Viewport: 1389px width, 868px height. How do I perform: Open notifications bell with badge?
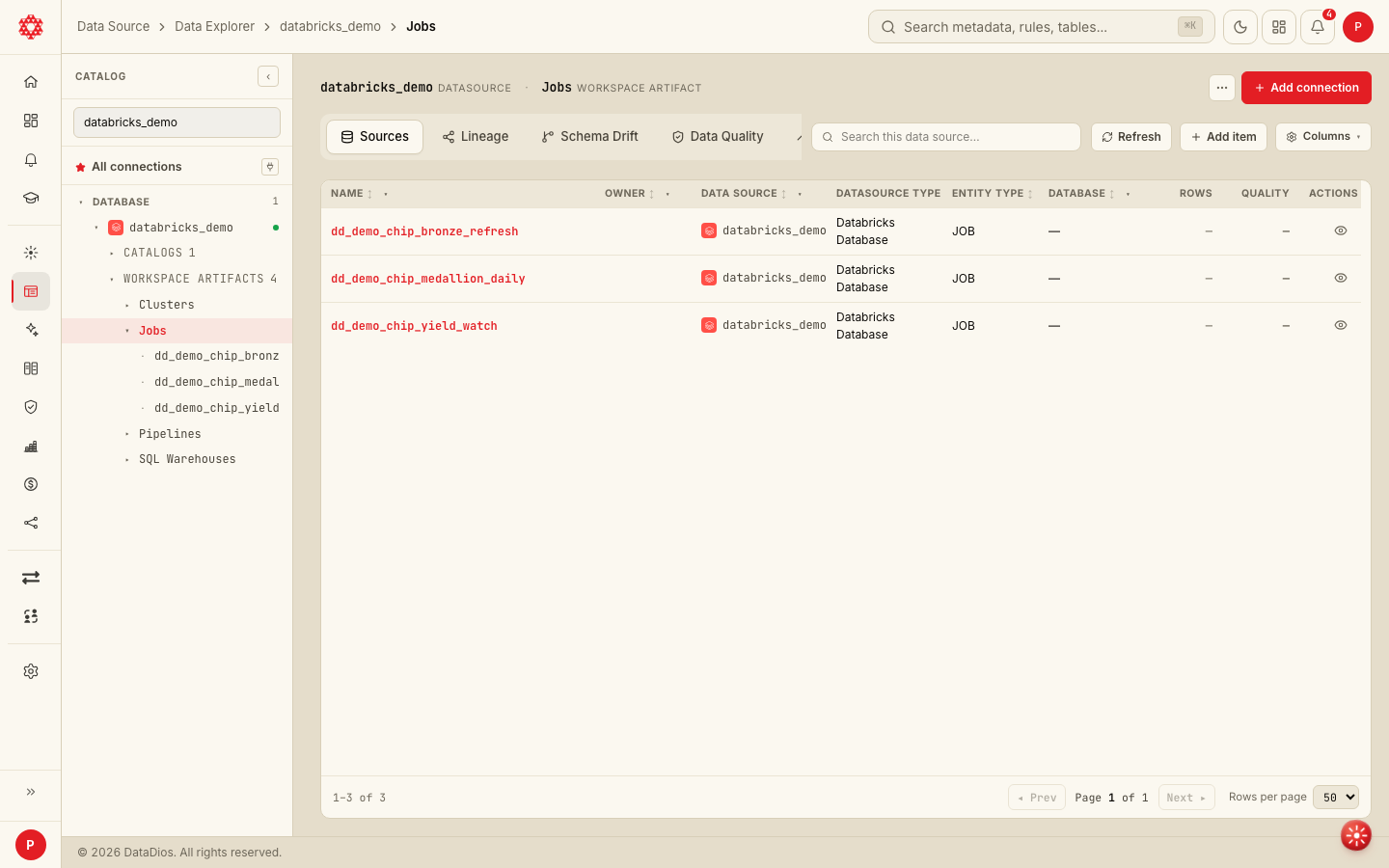[x=1318, y=27]
